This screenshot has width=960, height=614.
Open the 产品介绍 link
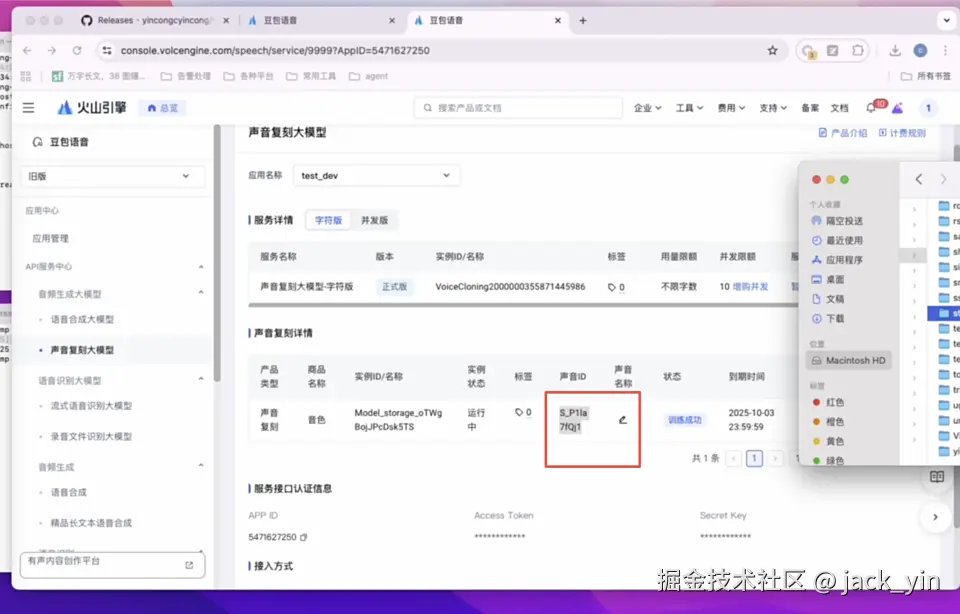click(842, 133)
